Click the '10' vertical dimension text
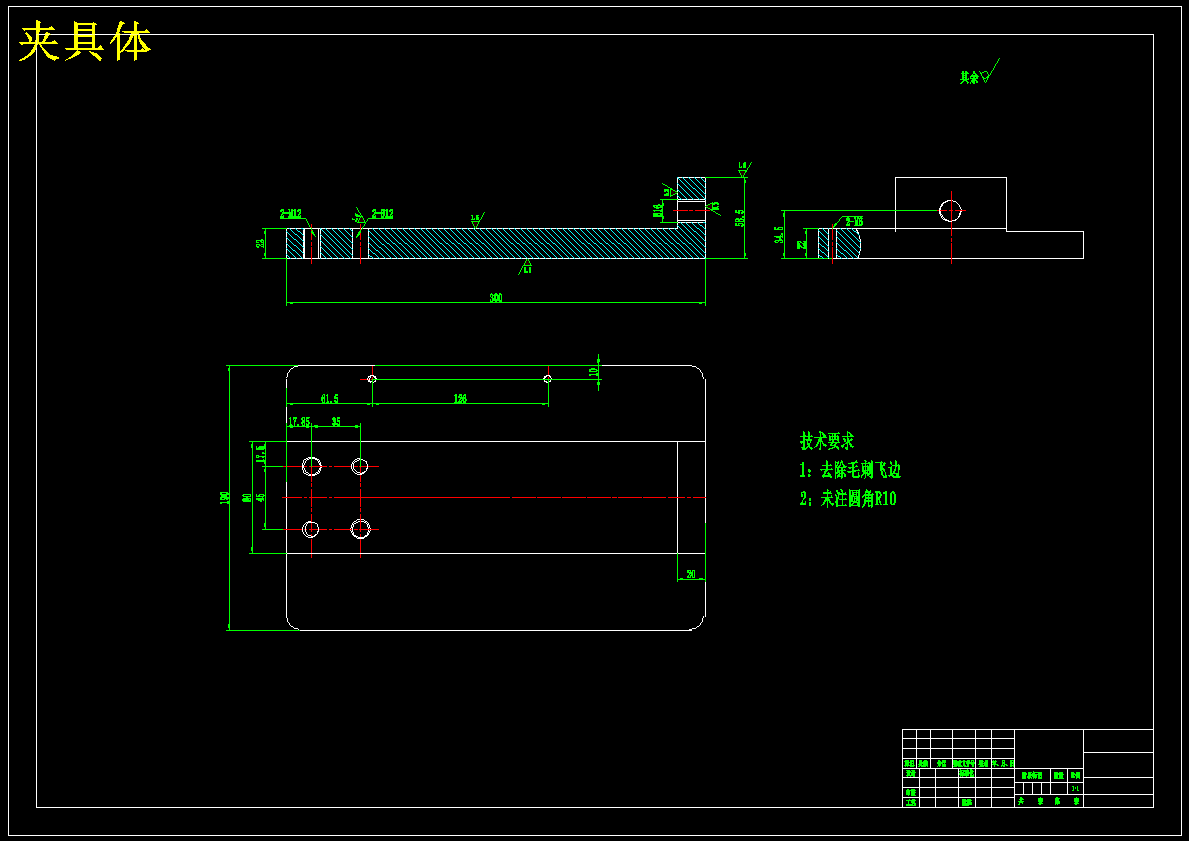1189x841 pixels. (x=594, y=372)
